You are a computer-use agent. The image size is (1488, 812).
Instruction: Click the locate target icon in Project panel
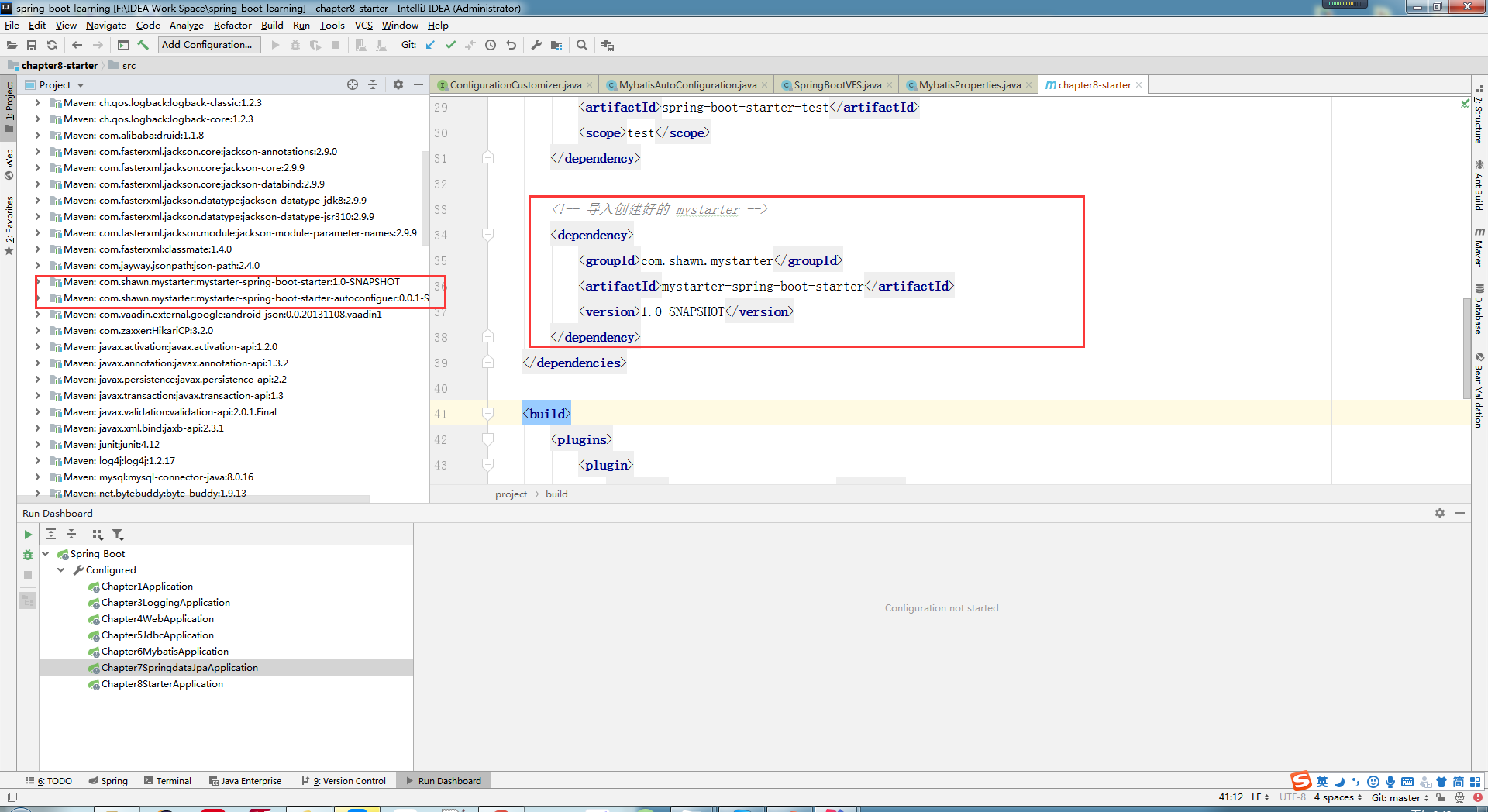(353, 84)
